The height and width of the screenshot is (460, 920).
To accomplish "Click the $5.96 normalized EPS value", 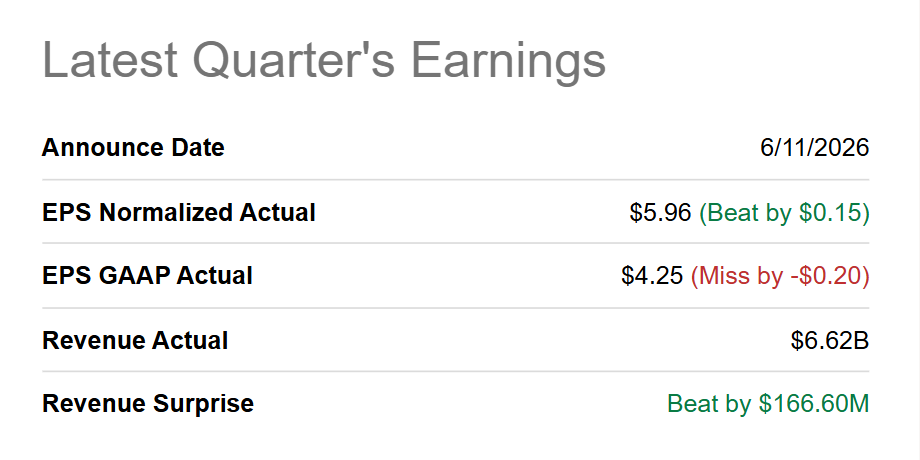I will tap(661, 212).
